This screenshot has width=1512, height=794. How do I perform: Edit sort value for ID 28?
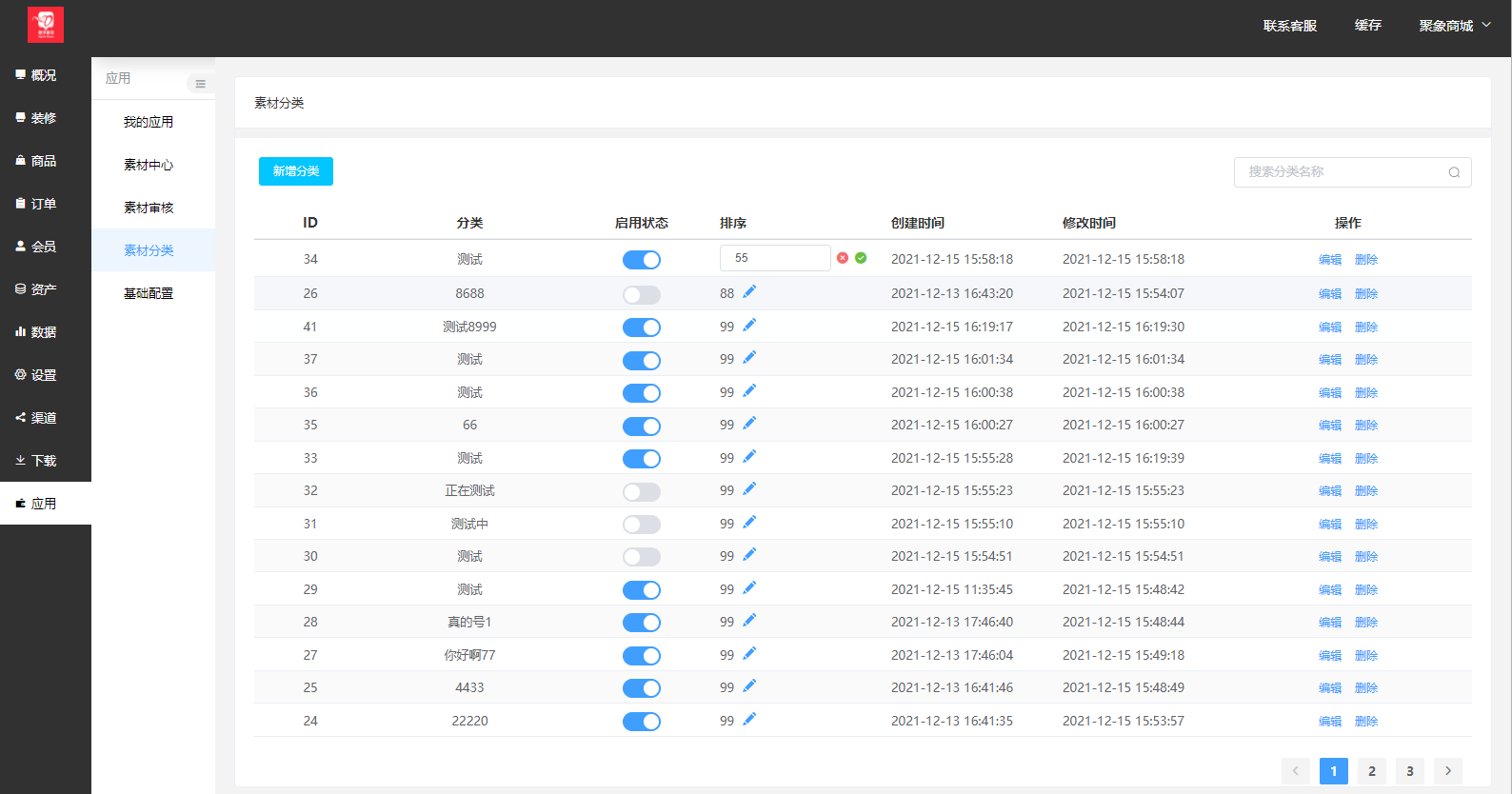coord(749,620)
